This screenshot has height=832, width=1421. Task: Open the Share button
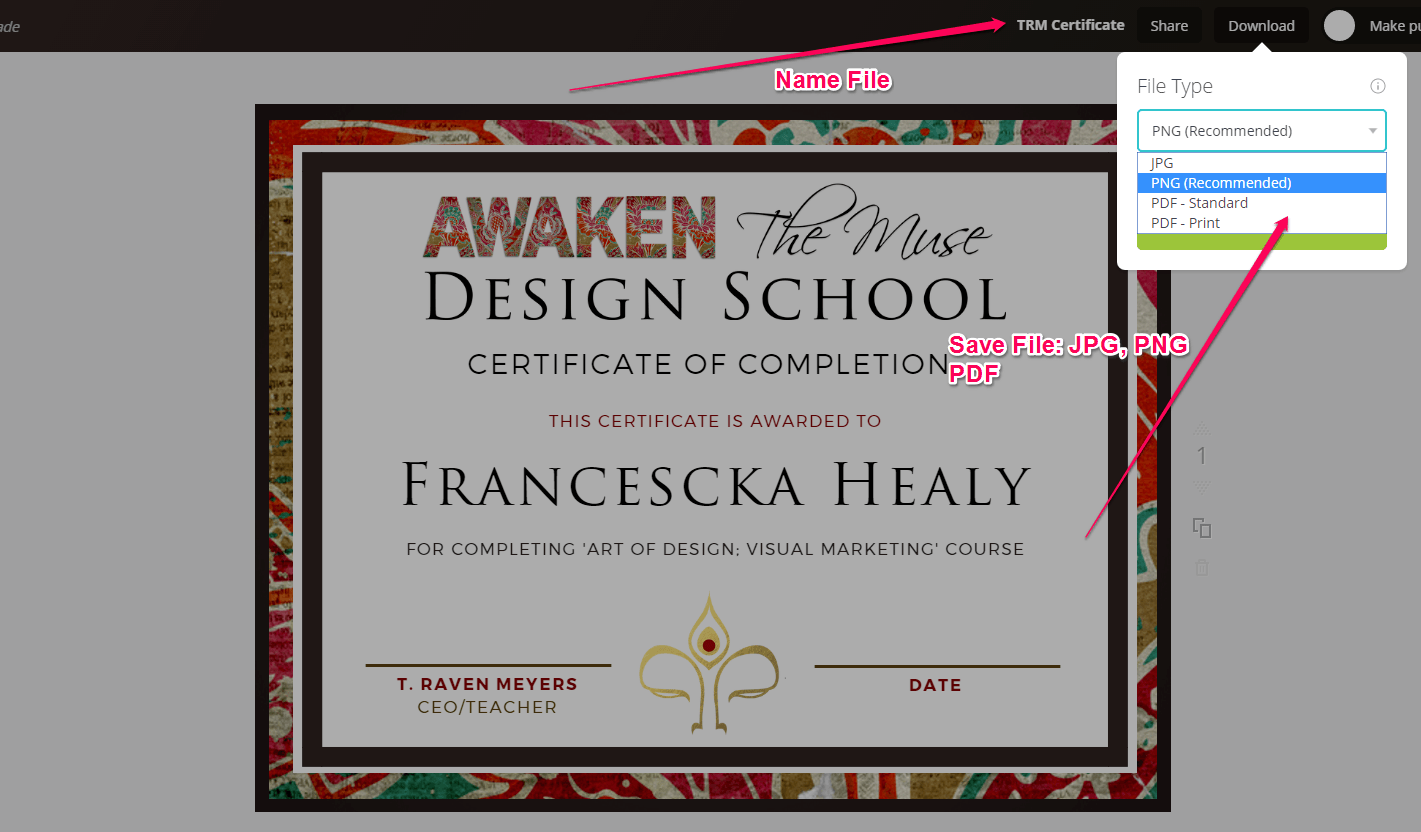pyautogui.click(x=1169, y=26)
